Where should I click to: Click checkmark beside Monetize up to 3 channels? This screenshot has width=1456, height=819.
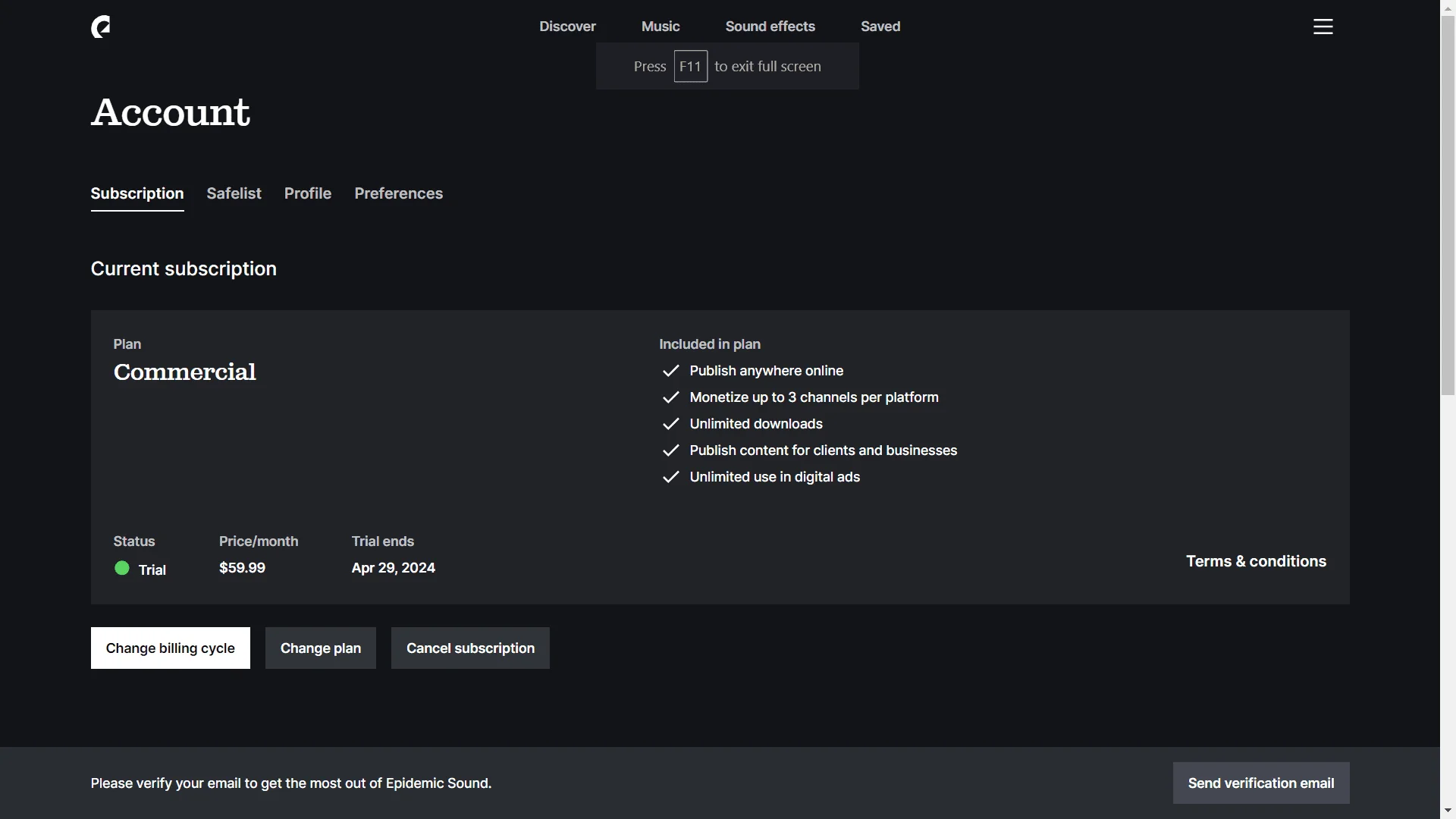670,397
